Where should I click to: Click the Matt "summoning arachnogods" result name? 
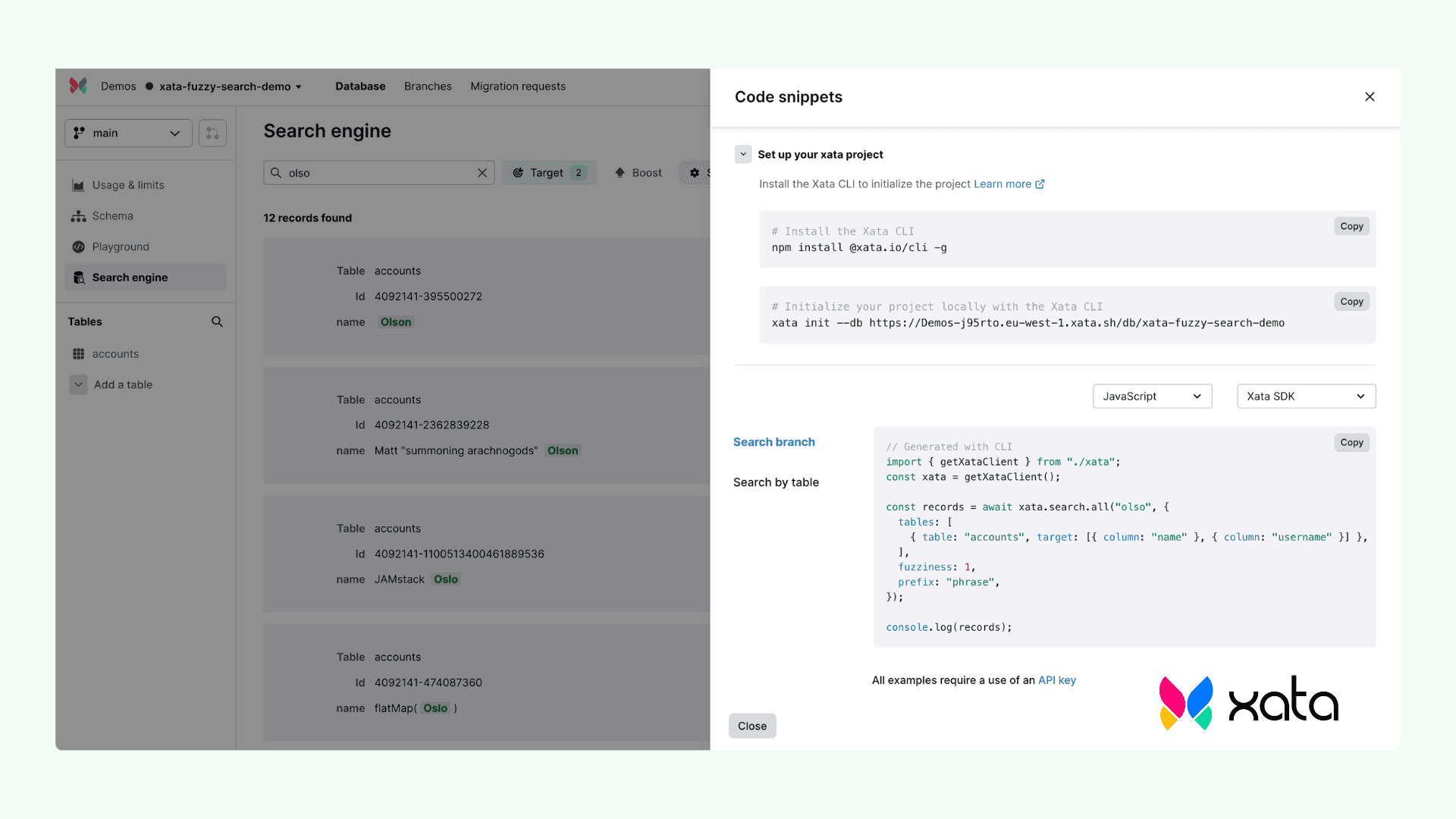coord(477,450)
